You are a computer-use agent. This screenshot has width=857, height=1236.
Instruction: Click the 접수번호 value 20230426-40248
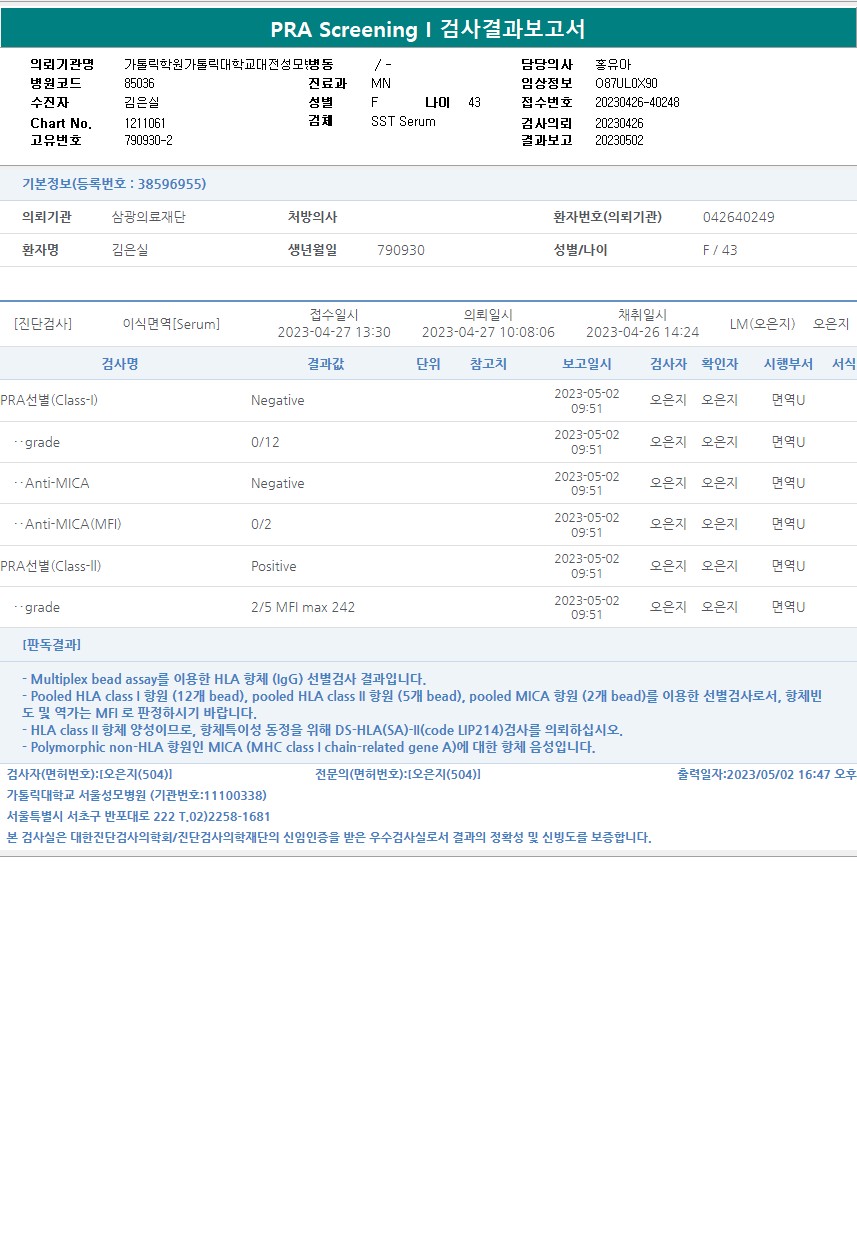[637, 102]
